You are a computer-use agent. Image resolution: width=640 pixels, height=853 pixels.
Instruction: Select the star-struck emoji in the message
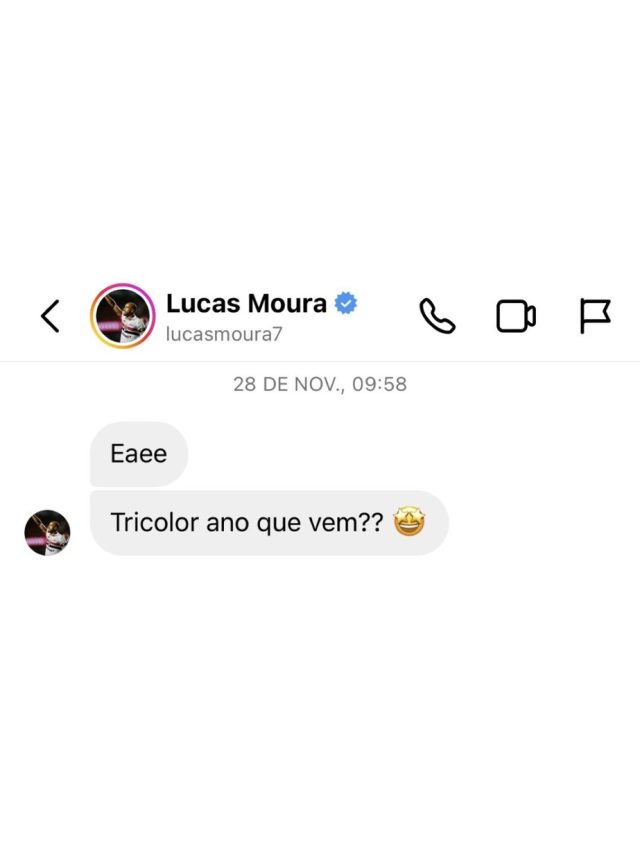coord(409,522)
